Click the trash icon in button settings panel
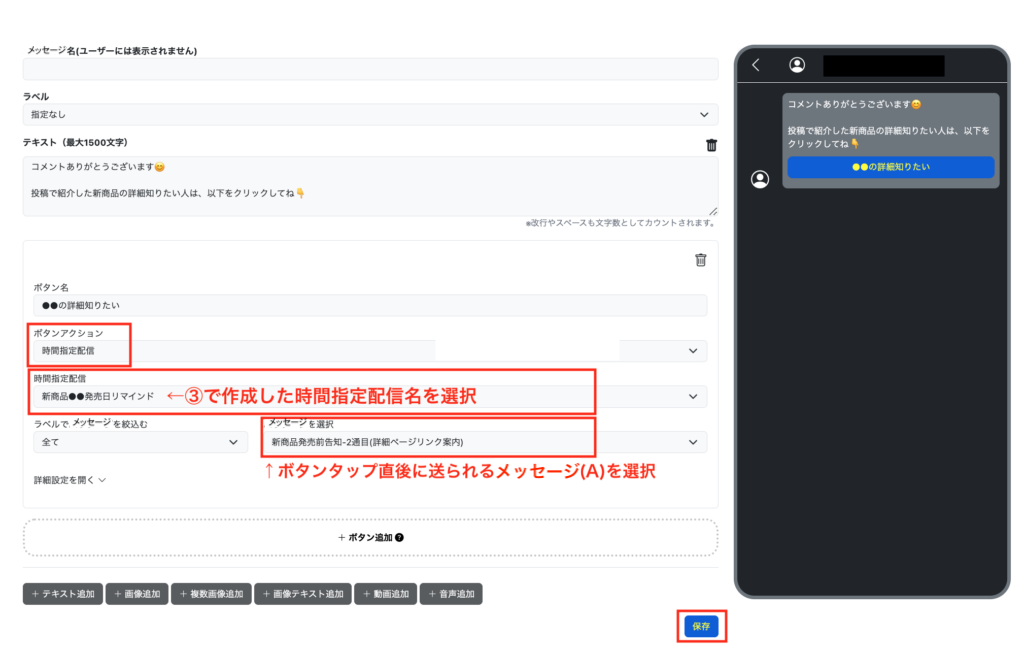This screenshot has height=650, width=1024. [x=700, y=260]
